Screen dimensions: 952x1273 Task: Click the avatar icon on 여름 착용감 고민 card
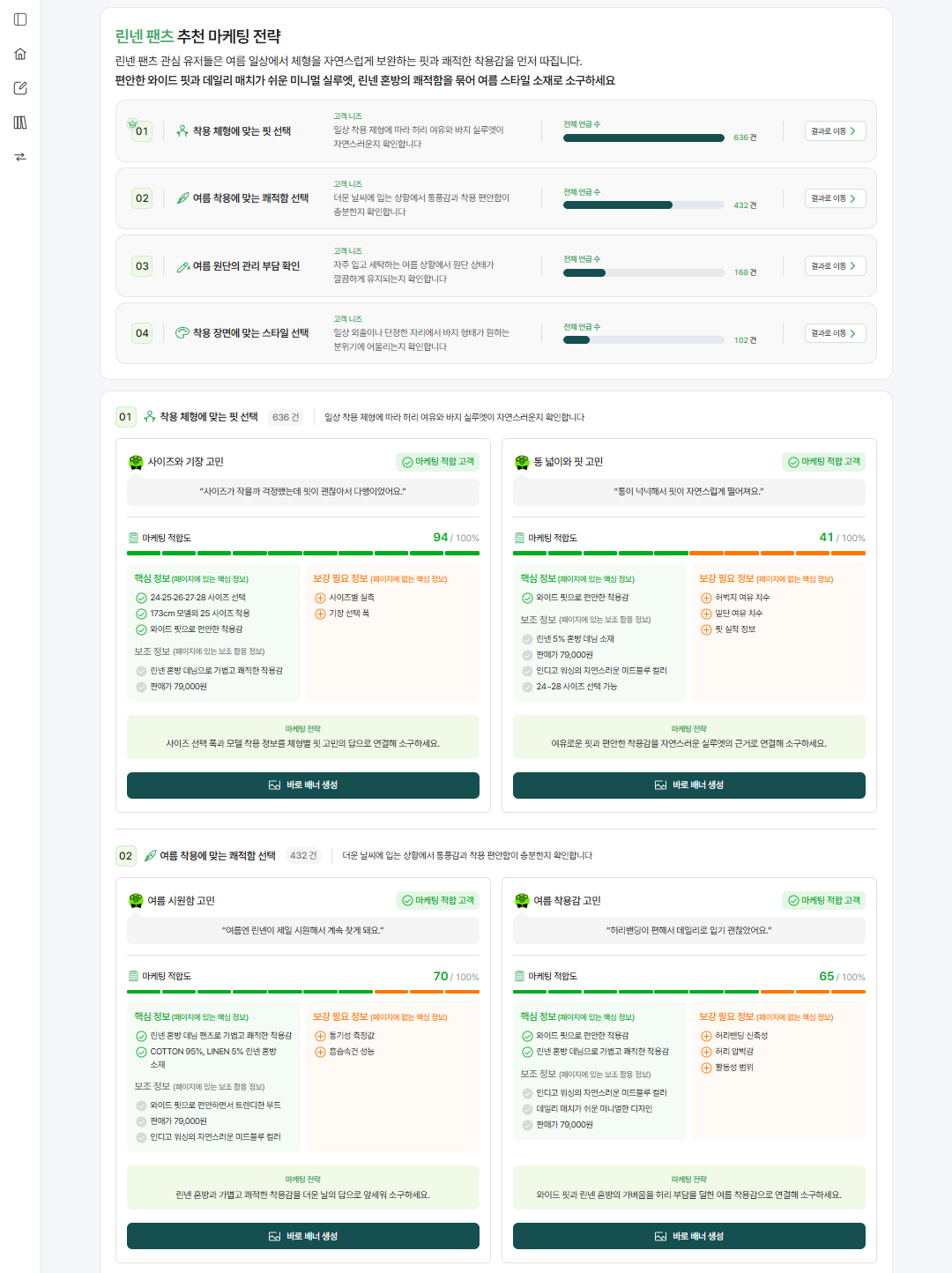click(x=522, y=900)
